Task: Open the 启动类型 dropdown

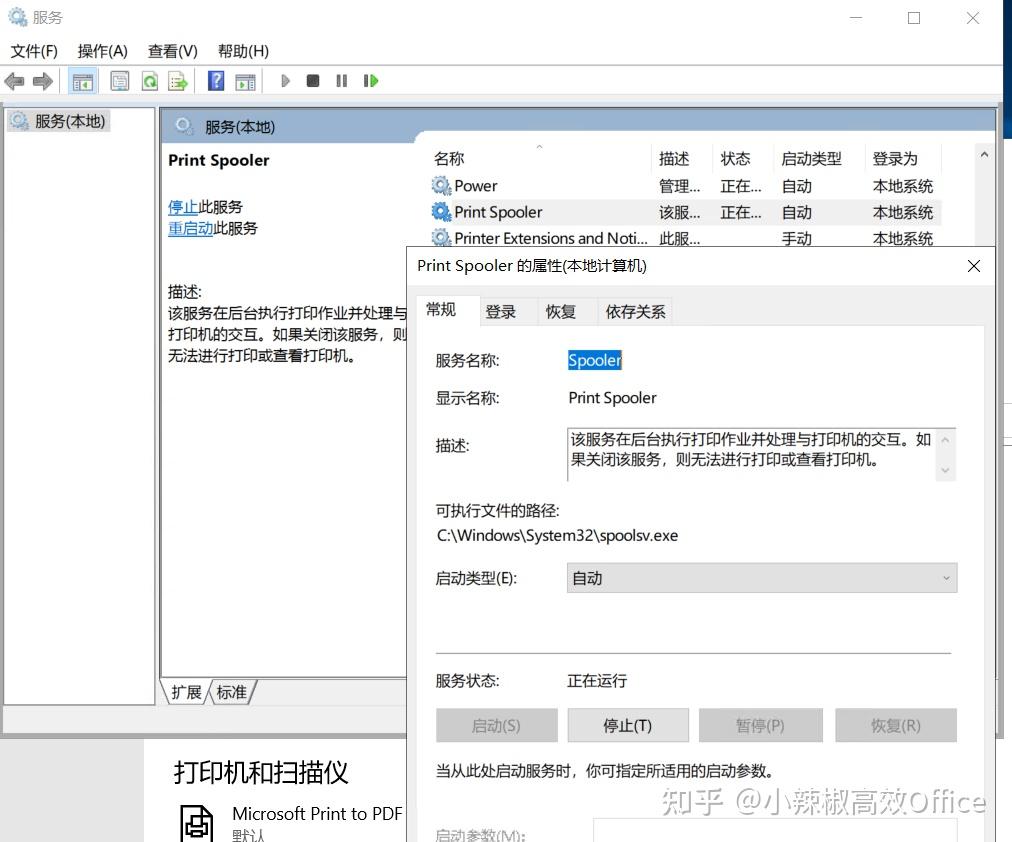Action: click(x=945, y=578)
